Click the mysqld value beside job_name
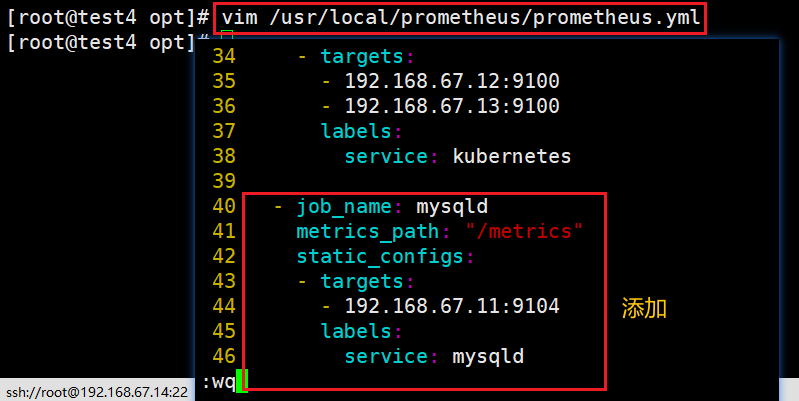The height and width of the screenshot is (401, 799). [452, 207]
